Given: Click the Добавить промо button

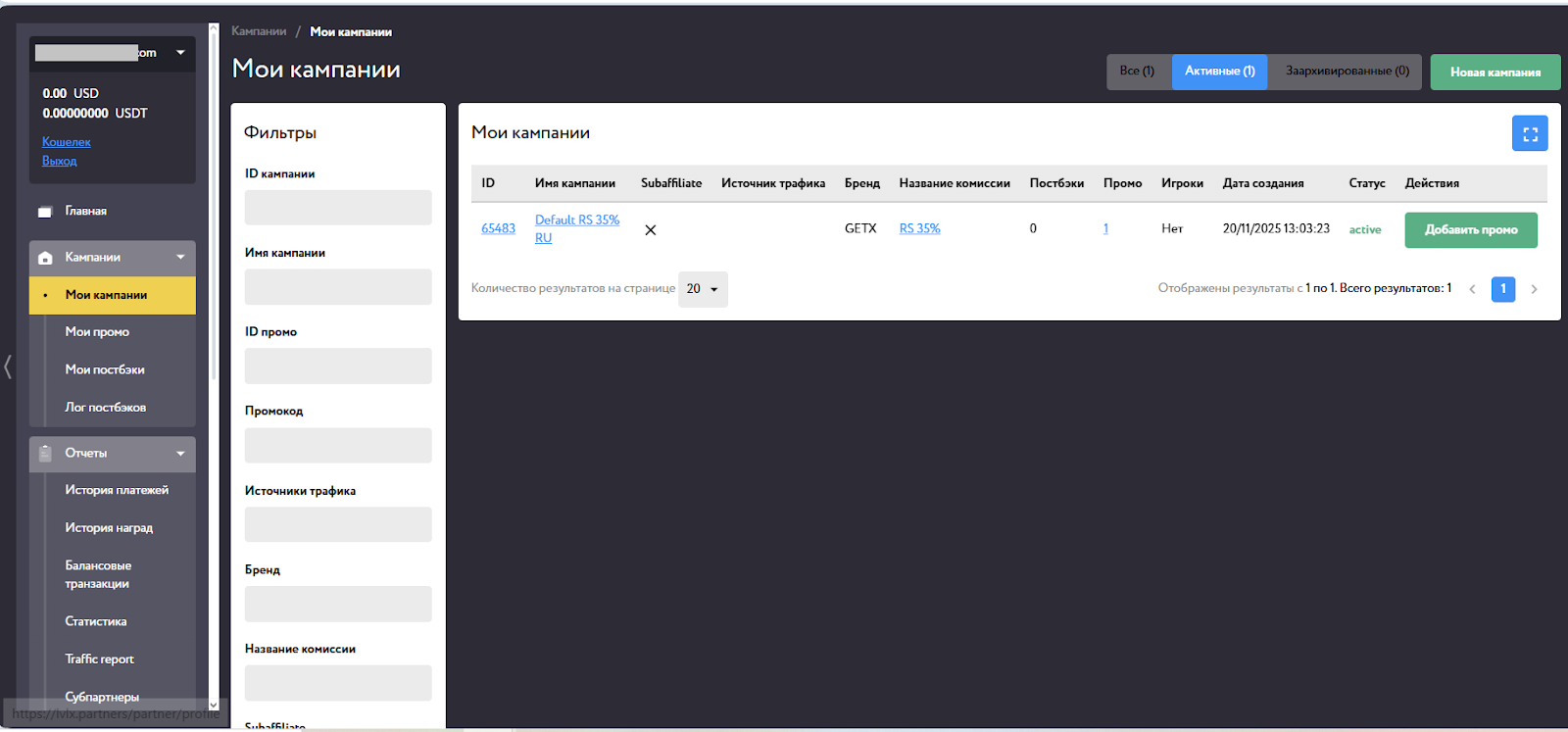Looking at the screenshot, I should point(1470,230).
